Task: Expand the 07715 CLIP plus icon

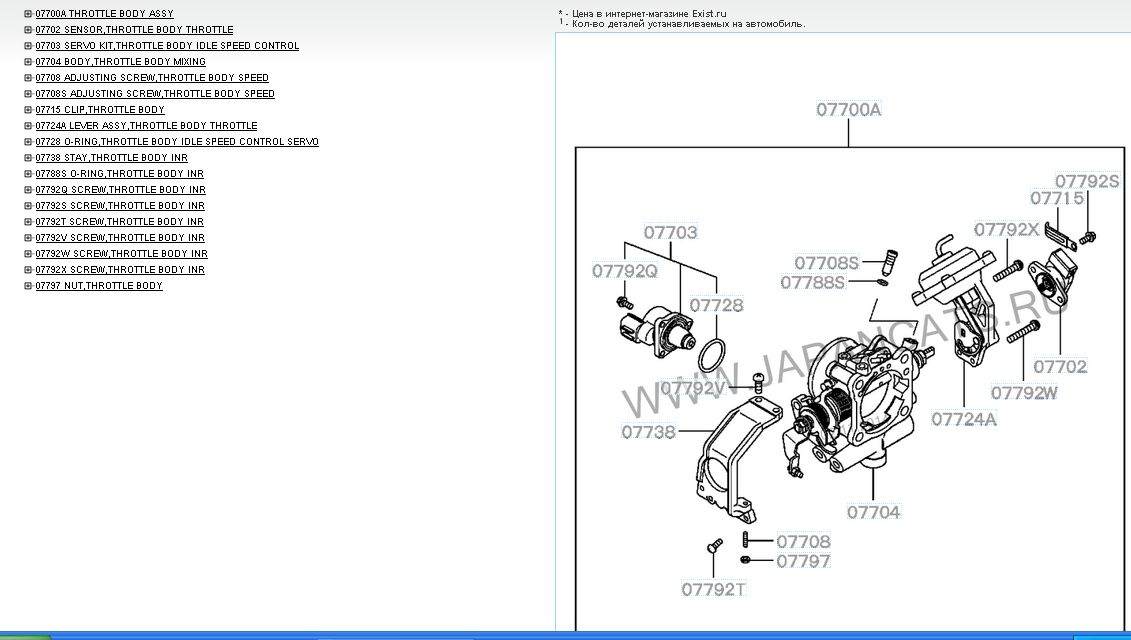Action: coord(28,110)
